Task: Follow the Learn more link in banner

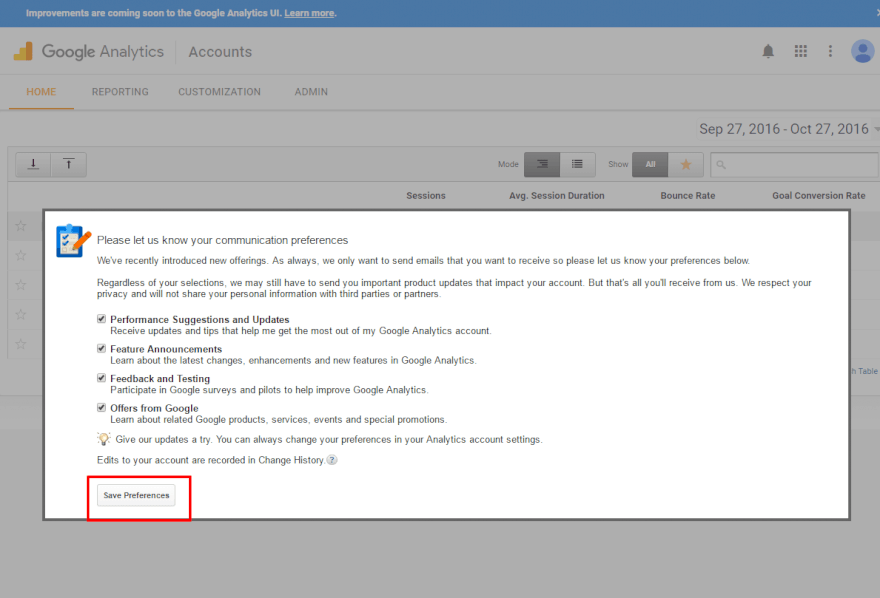Action: (x=309, y=13)
